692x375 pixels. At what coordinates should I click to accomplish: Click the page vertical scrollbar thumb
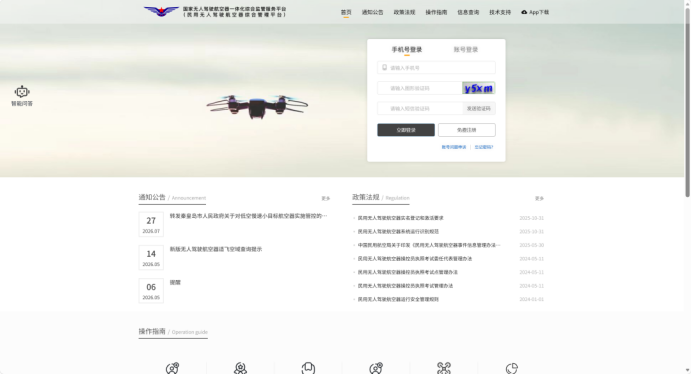point(688,101)
